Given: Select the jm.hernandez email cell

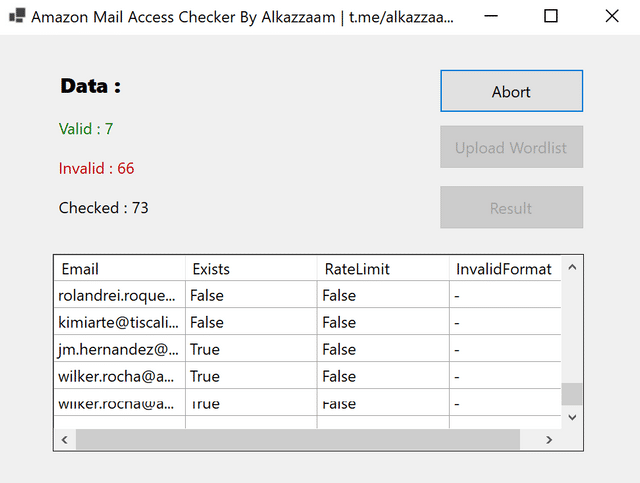Looking at the screenshot, I should (x=120, y=349).
